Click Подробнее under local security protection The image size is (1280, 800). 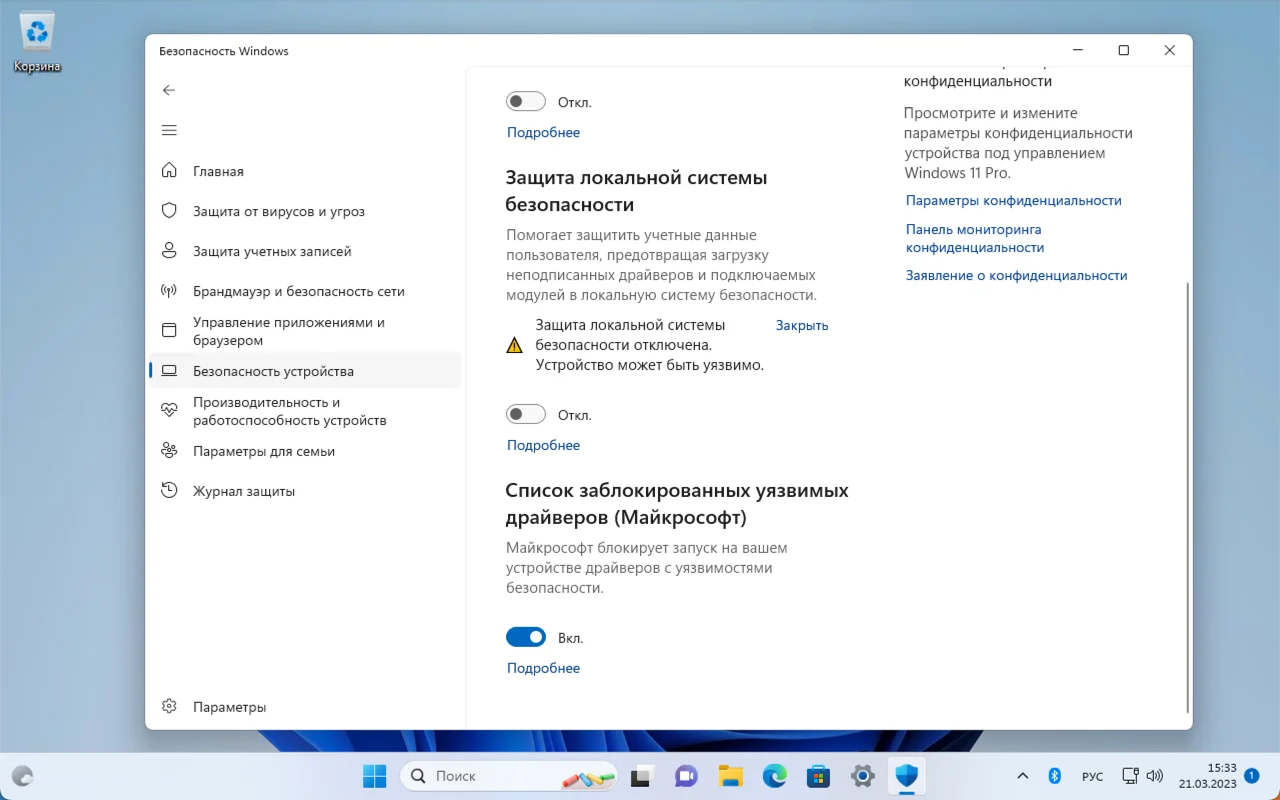pos(543,445)
